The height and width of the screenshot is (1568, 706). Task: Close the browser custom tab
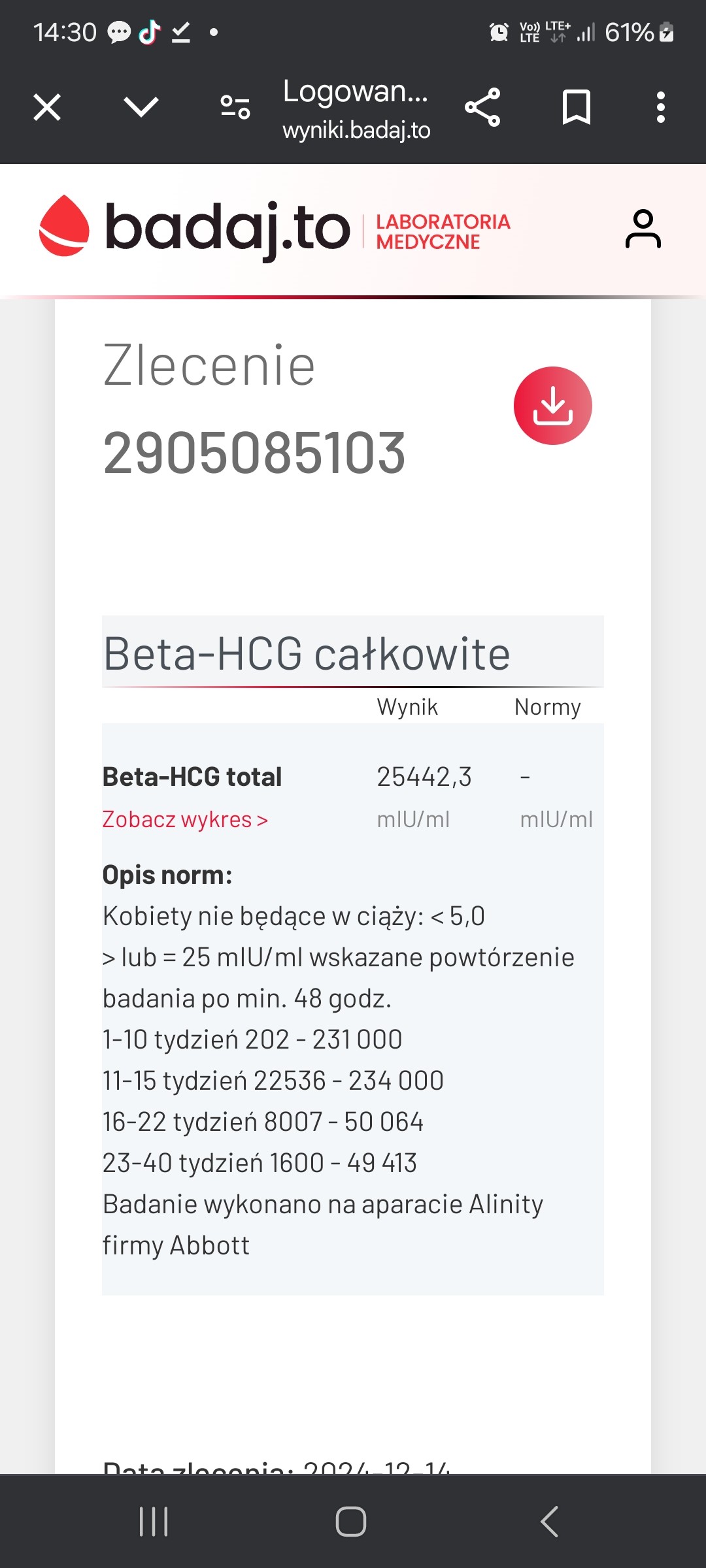47,107
